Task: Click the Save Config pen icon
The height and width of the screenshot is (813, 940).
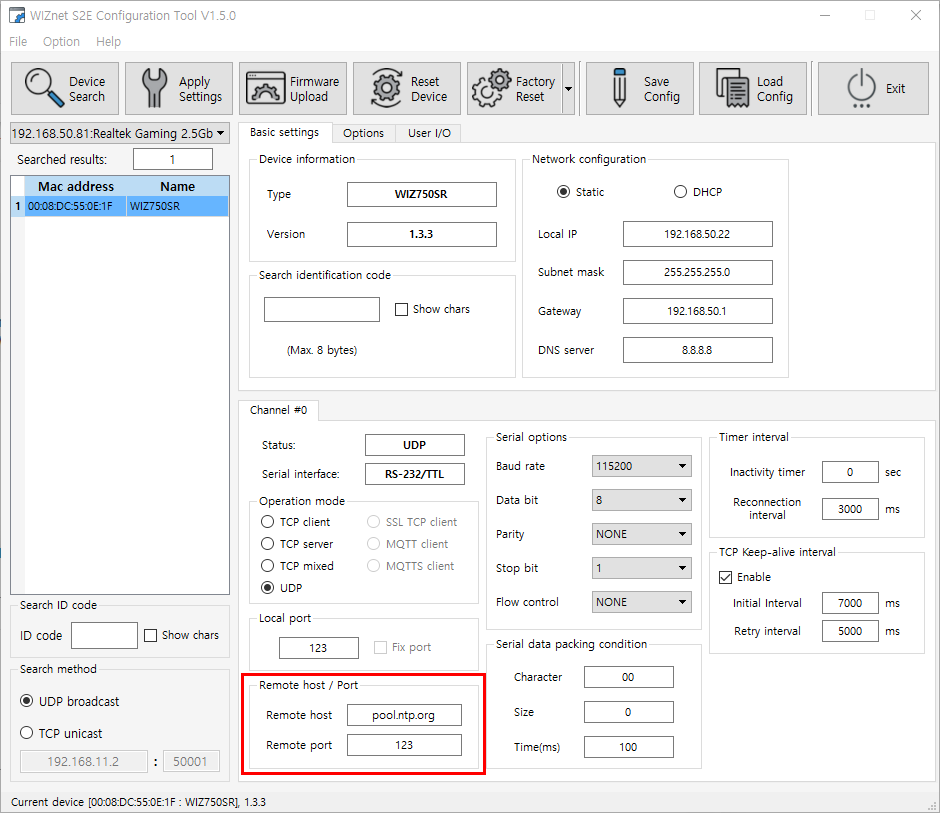Action: (x=620, y=88)
